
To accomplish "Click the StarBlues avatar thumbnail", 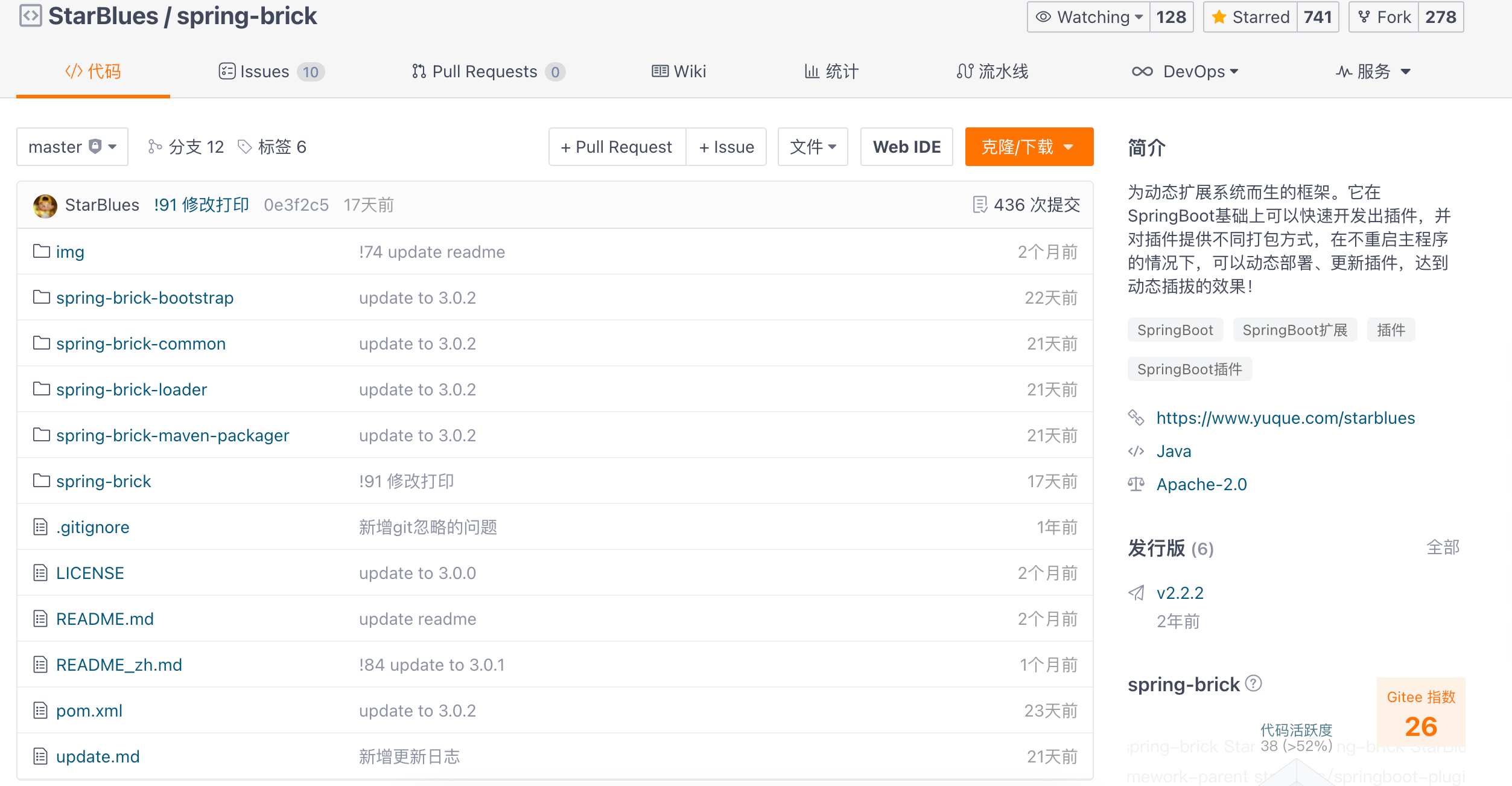I will tap(45, 206).
